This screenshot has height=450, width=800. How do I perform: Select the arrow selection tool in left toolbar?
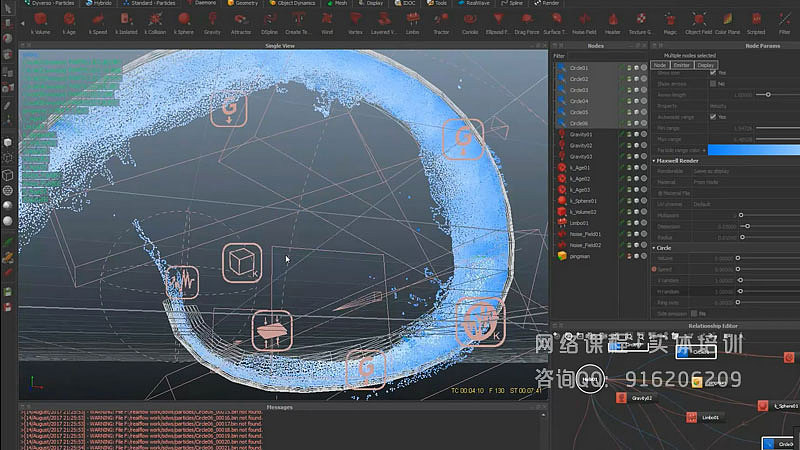7,8
